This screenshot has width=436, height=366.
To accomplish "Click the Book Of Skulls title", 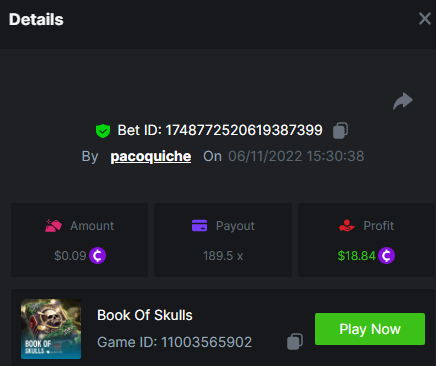I will coord(145,315).
